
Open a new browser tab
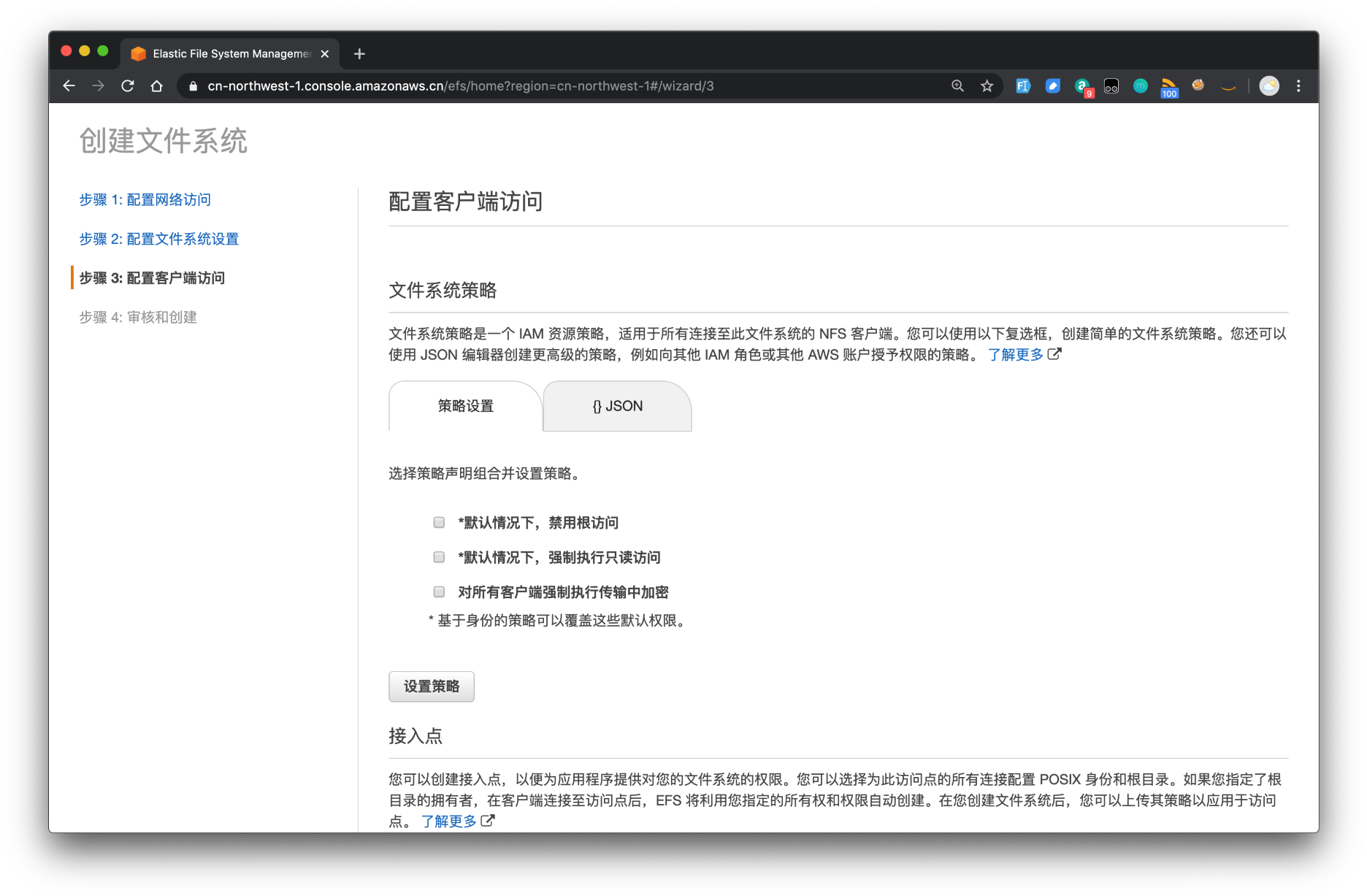point(359,54)
